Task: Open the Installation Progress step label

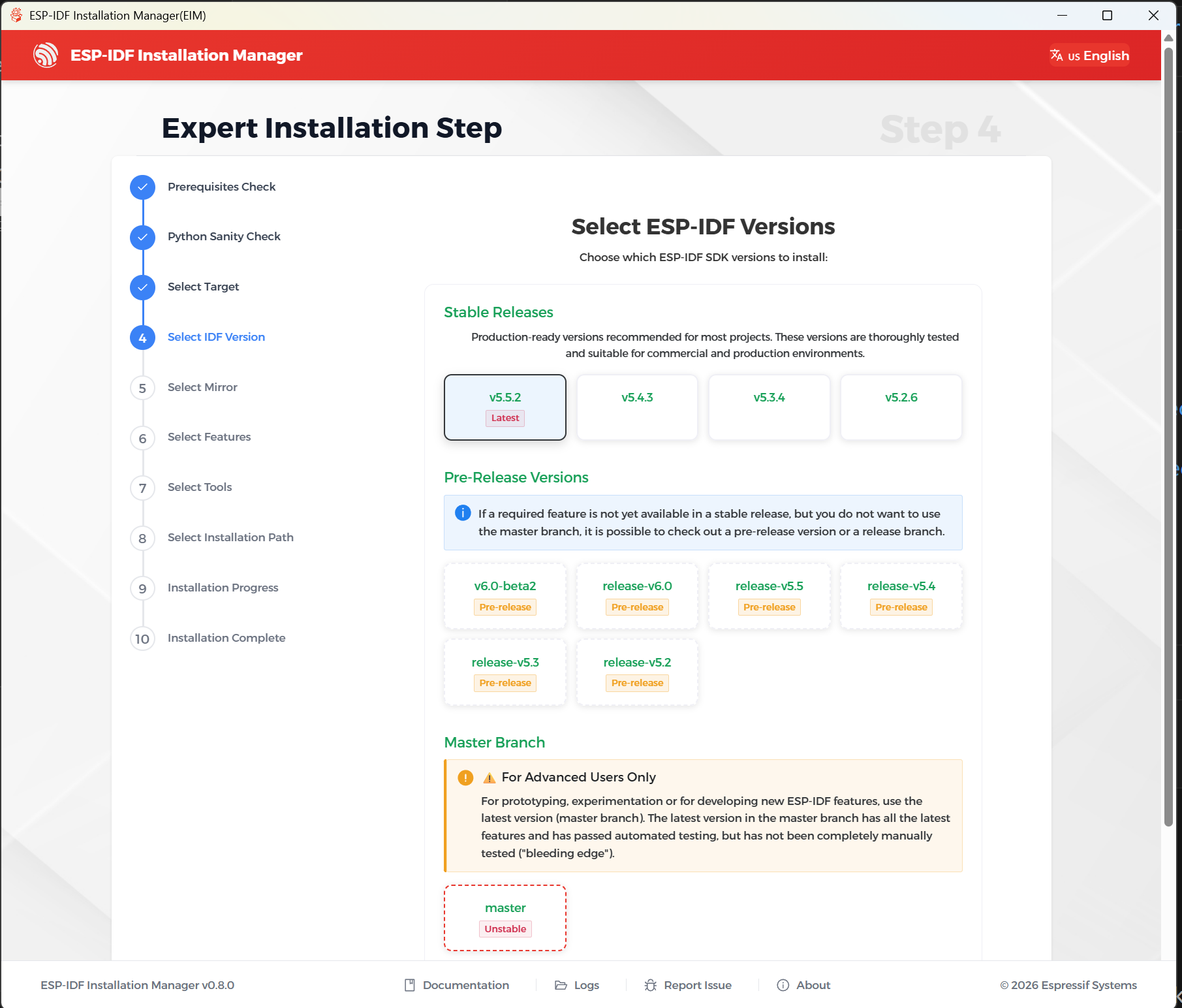Action: coord(223,588)
